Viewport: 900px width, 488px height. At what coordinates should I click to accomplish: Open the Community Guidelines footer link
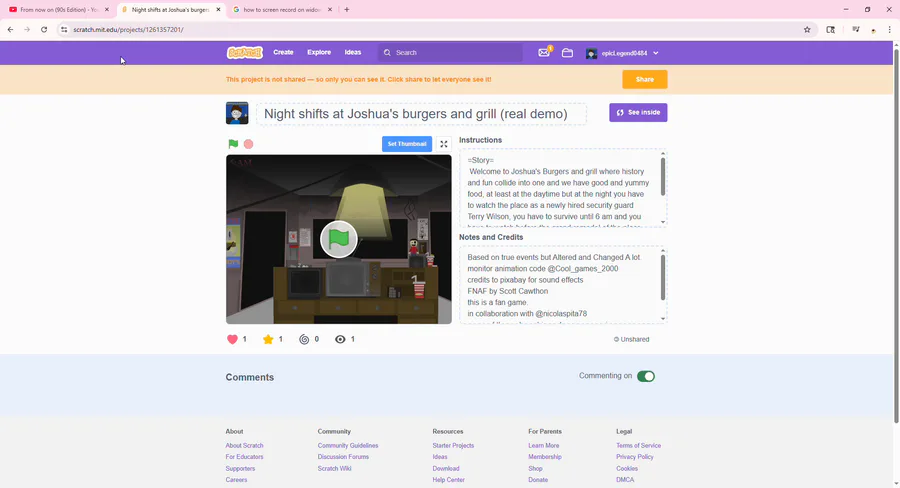pos(348,446)
